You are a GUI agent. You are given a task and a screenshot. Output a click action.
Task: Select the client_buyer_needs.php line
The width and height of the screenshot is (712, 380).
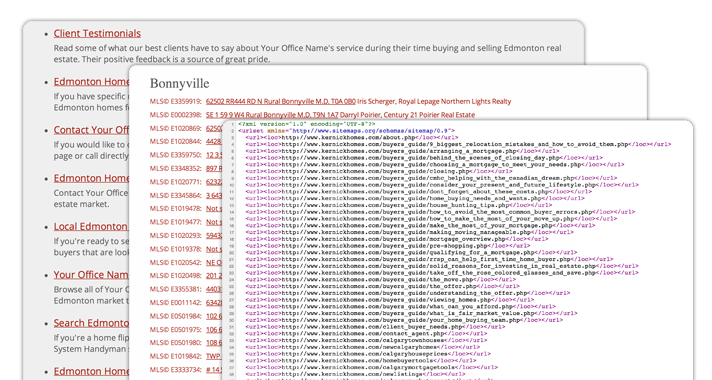[x=375, y=326]
